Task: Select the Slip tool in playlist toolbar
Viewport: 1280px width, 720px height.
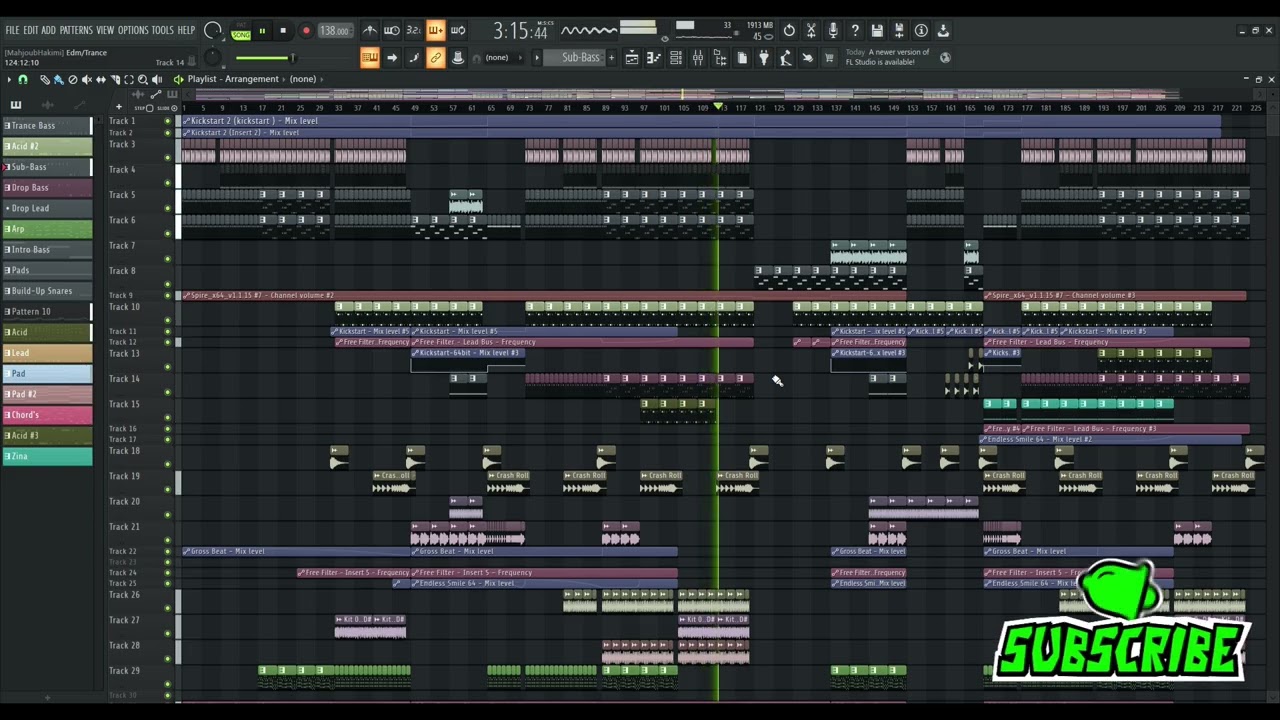Action: pyautogui.click(x=101, y=79)
